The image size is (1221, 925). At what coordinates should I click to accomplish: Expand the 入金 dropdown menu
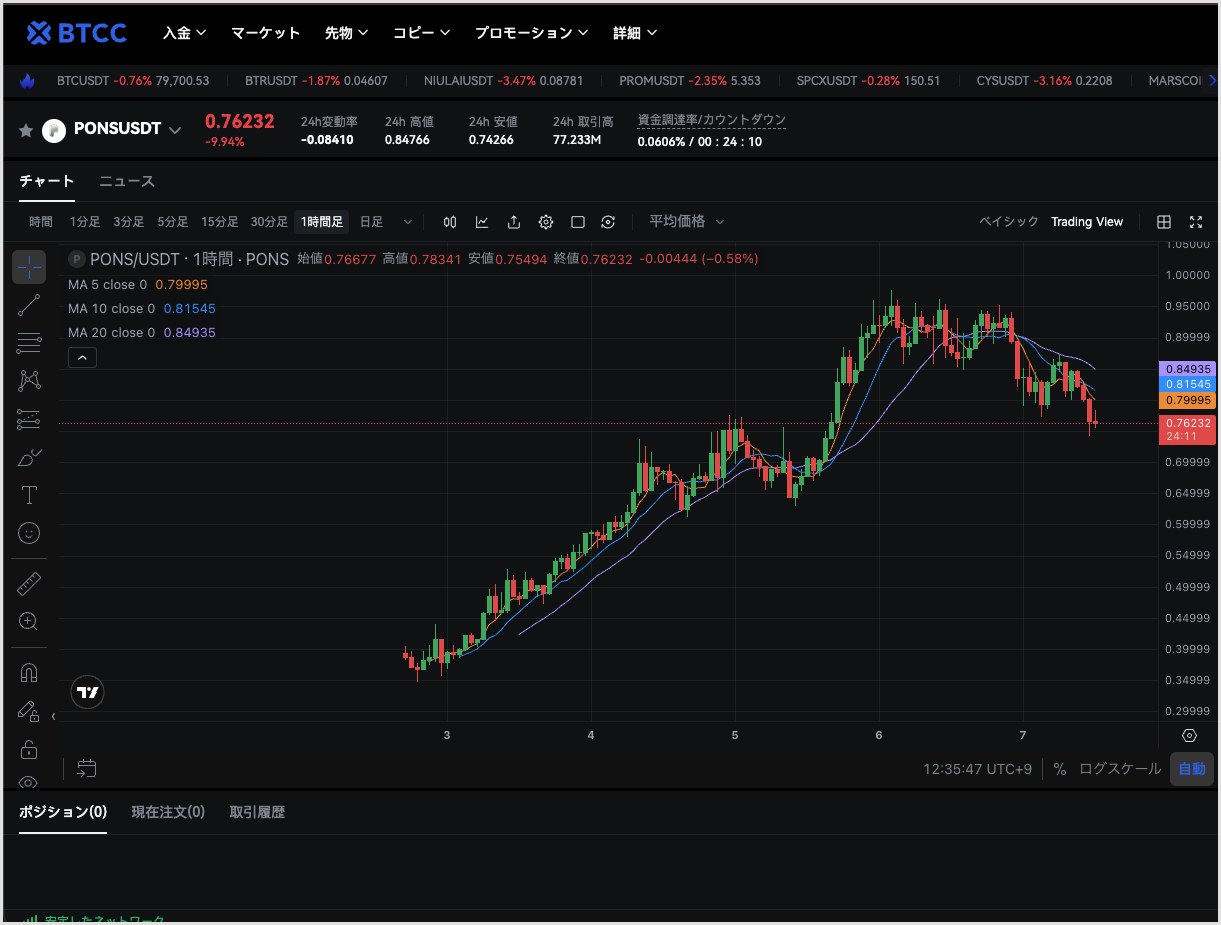point(185,33)
